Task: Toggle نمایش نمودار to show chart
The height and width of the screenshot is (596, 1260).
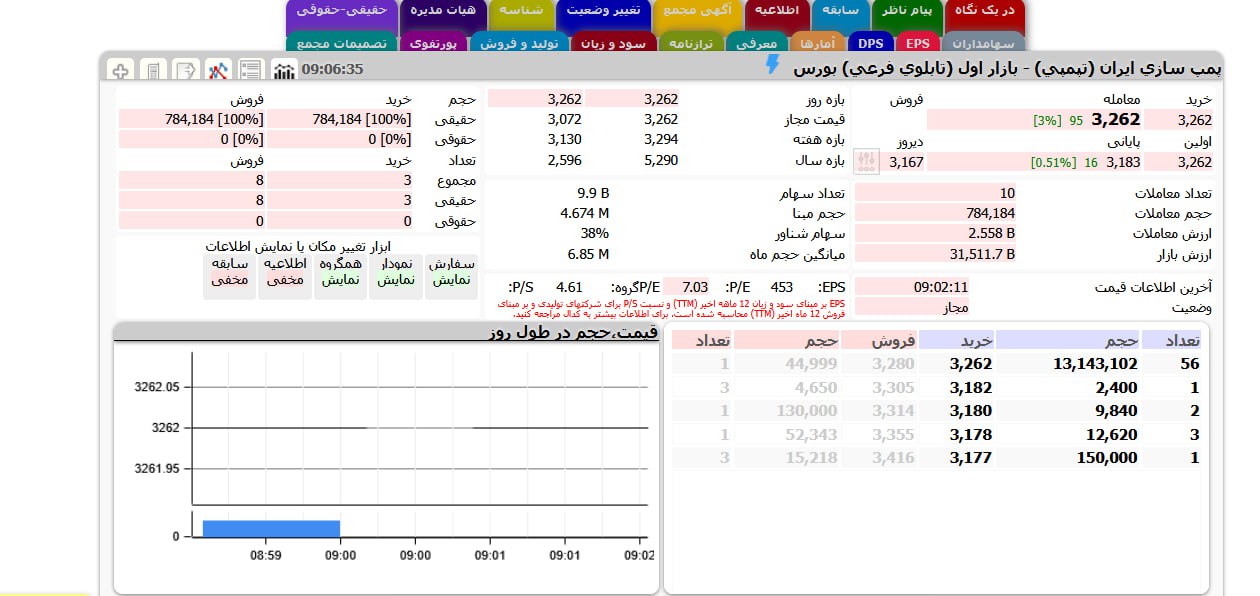Action: (396, 272)
